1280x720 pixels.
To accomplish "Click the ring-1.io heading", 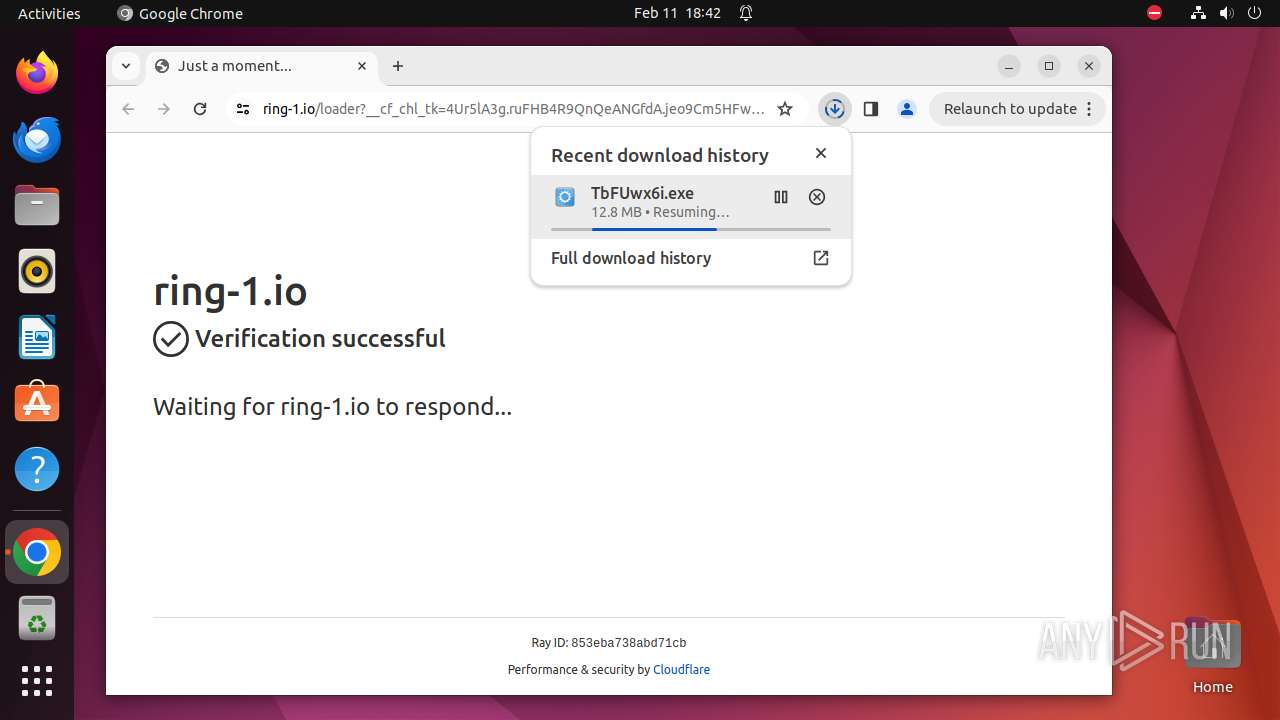I will pos(230,291).
